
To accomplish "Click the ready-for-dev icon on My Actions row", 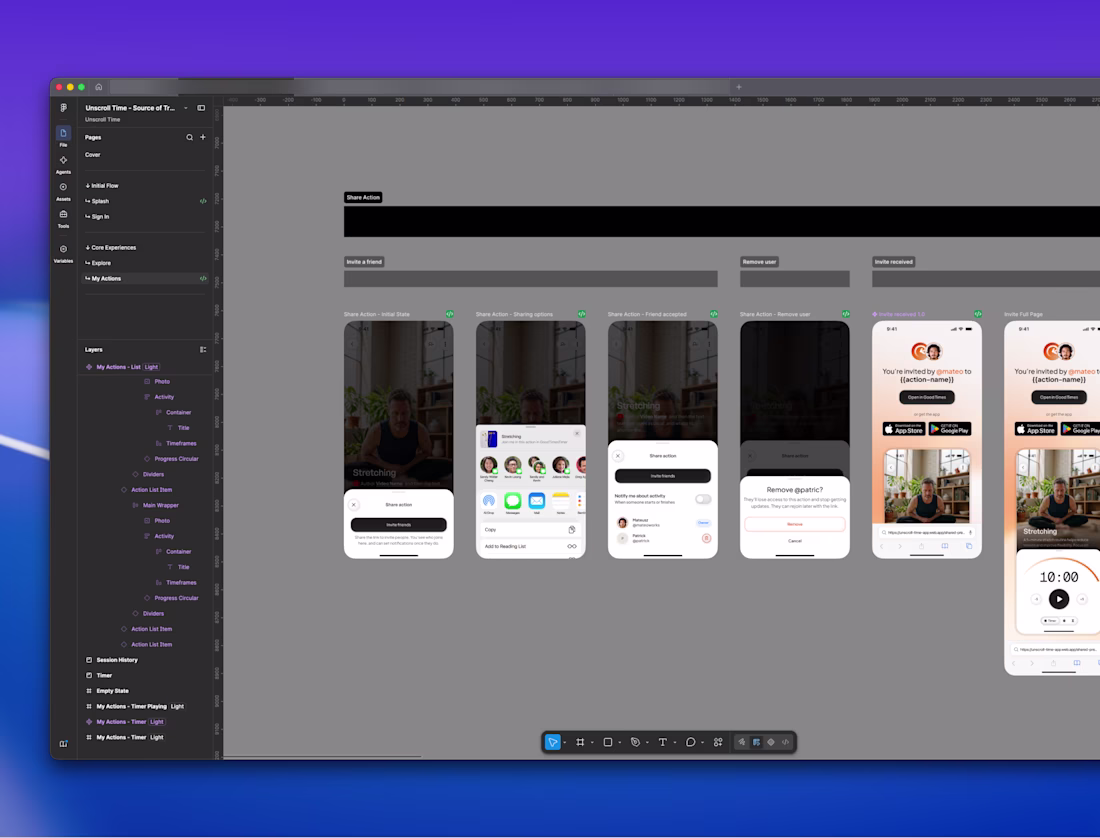I will [203, 278].
